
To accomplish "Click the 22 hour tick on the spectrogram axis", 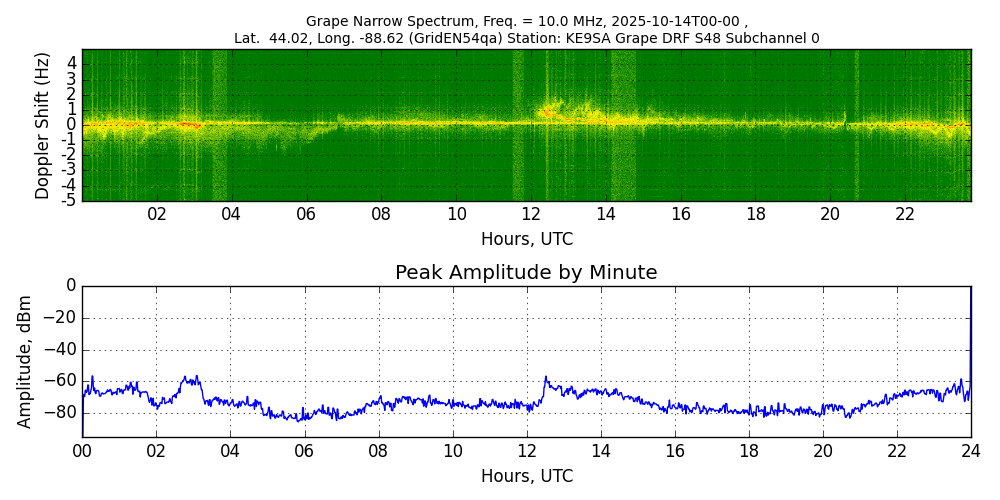I will point(905,214).
